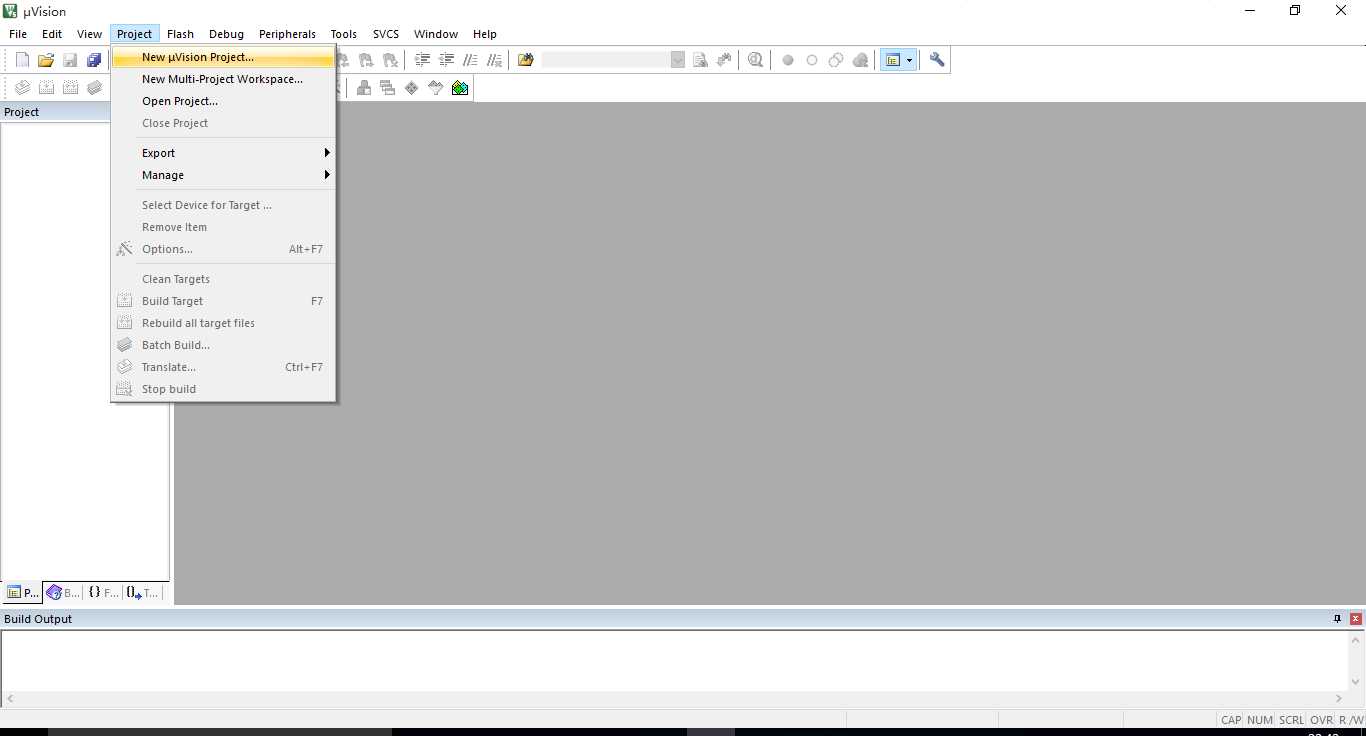Click the Open file folder icon

click(x=46, y=60)
